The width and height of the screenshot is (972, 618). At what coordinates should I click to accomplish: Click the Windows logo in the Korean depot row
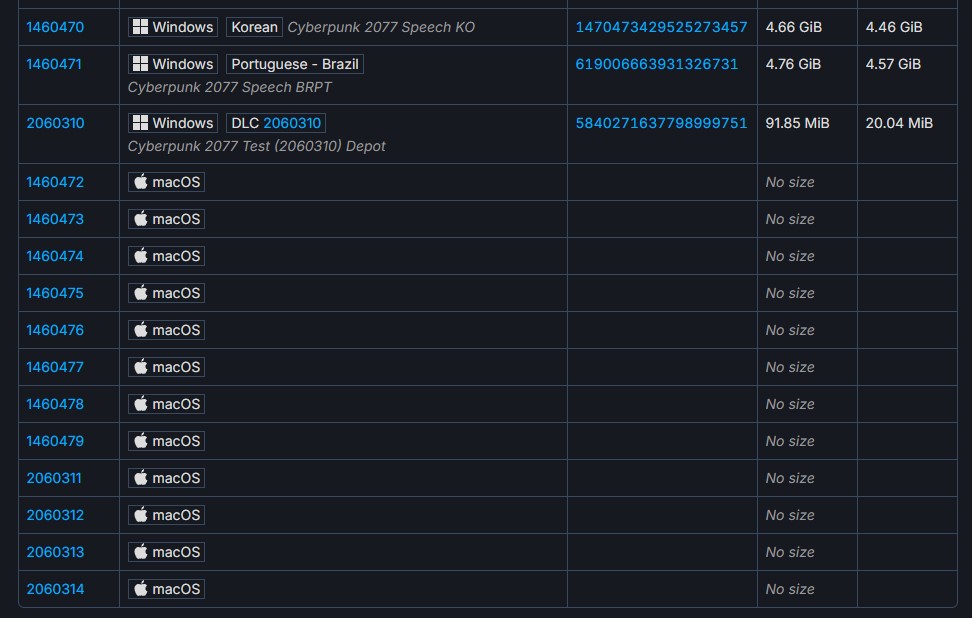[x=140, y=27]
